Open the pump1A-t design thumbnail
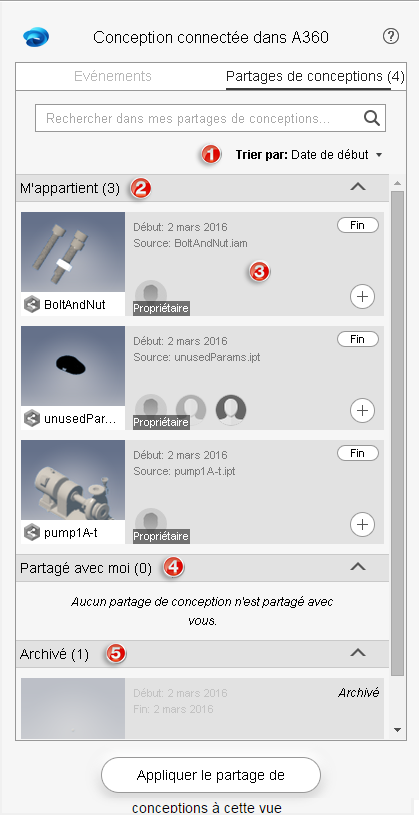Viewport: 419px width, 815px height. (x=73, y=480)
